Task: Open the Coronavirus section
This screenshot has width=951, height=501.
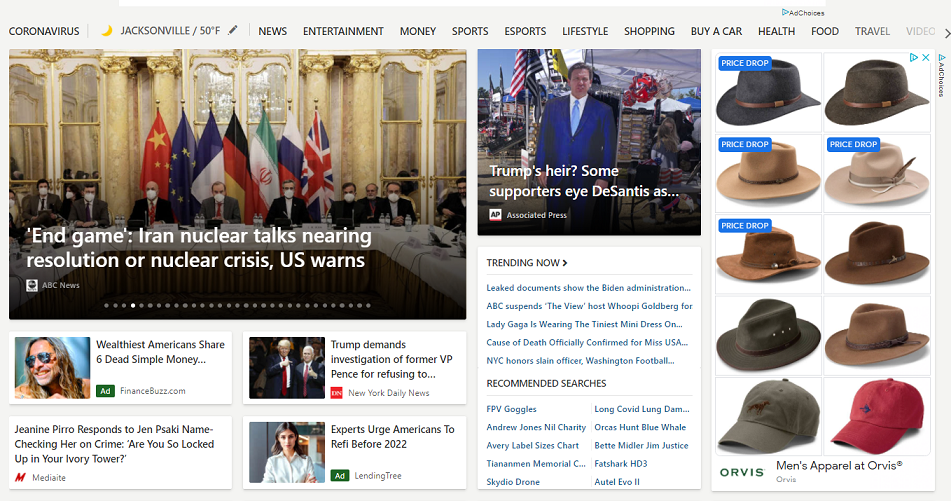Action: tap(44, 31)
